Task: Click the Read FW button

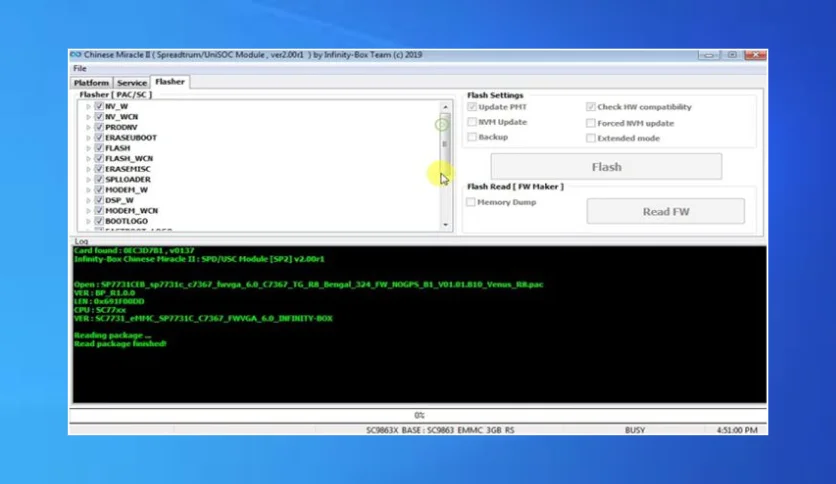Action: [666, 212]
